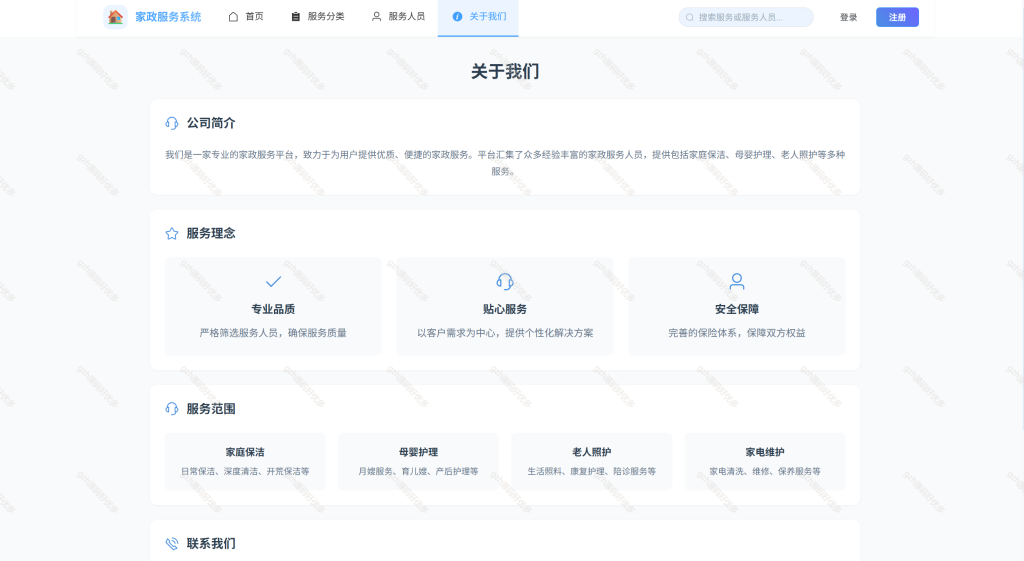The height and width of the screenshot is (561, 1024).
Task: Click the 公司简介 section heading
Action: 211,123
